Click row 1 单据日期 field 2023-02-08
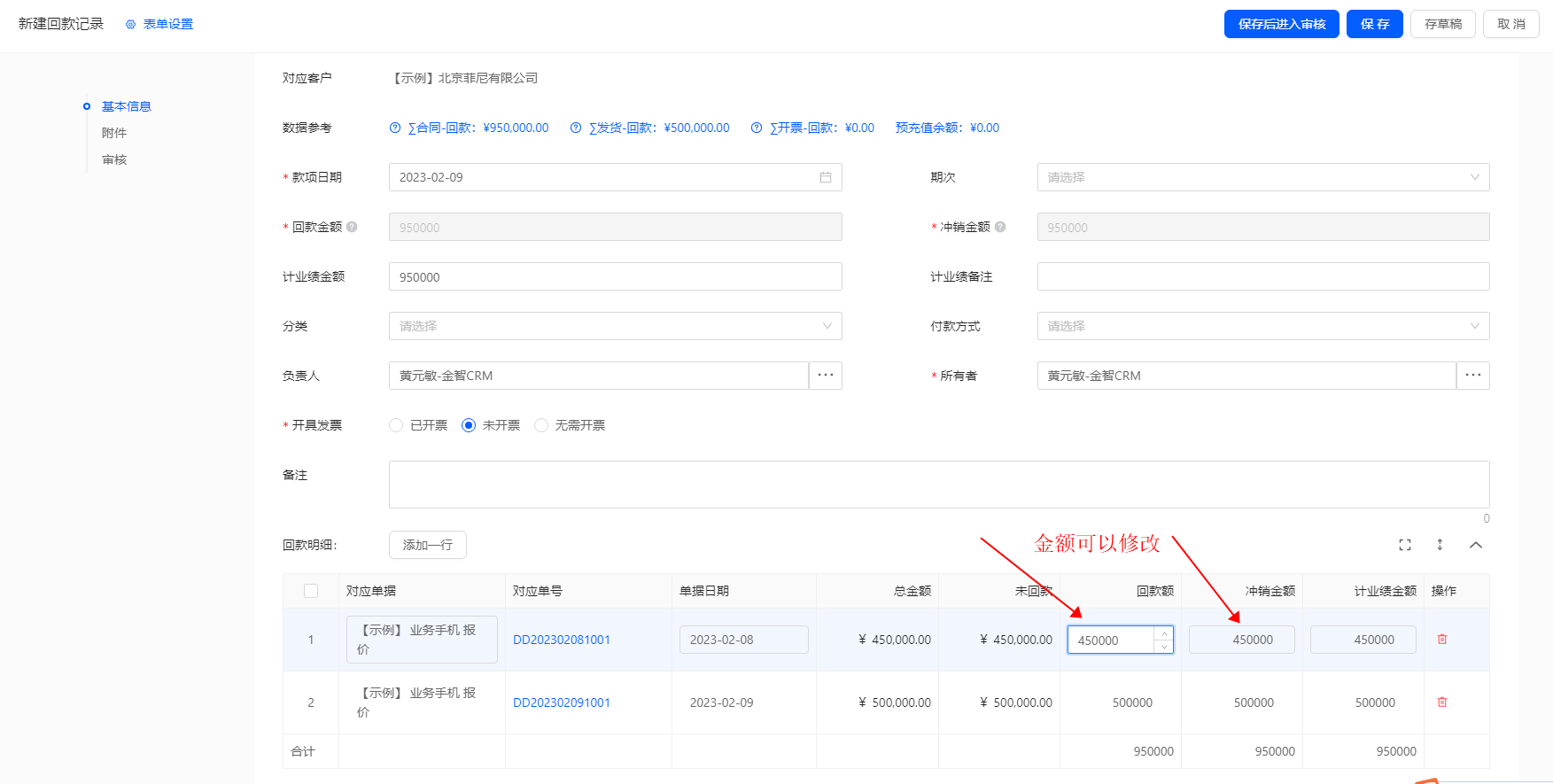The image size is (1553, 784). (x=744, y=640)
